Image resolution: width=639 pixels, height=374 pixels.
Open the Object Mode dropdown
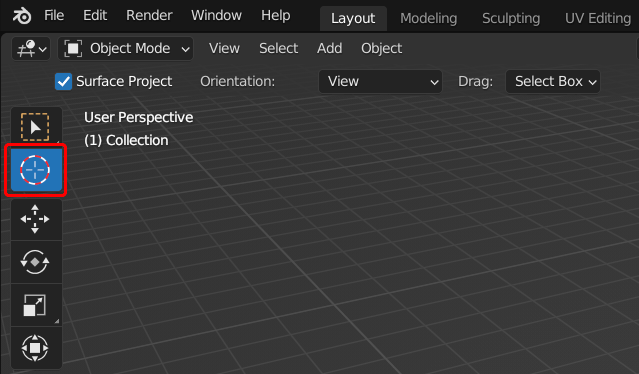pyautogui.click(x=126, y=49)
